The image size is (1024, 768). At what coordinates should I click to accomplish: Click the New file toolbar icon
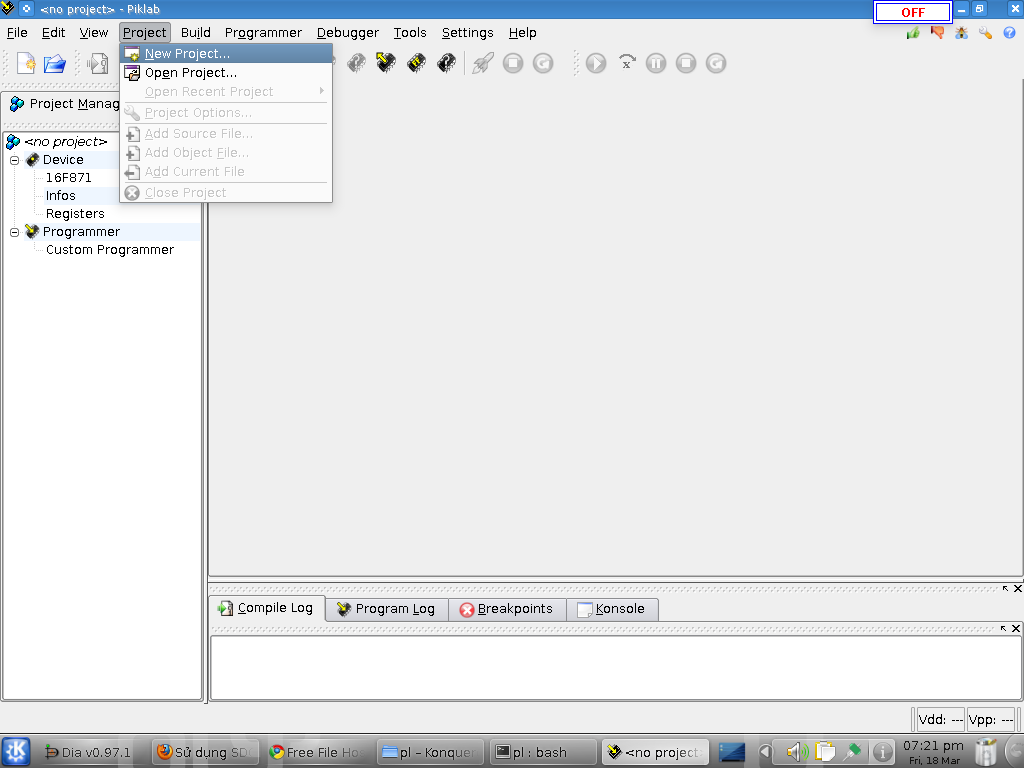pos(26,63)
